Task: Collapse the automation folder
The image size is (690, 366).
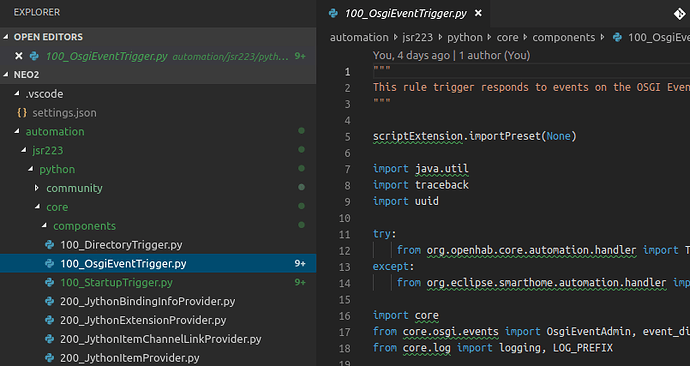Action: pos(17,131)
